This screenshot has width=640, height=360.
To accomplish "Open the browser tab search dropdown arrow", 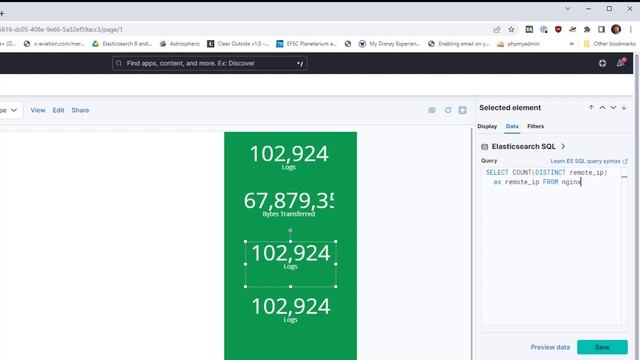I will tap(567, 9).
